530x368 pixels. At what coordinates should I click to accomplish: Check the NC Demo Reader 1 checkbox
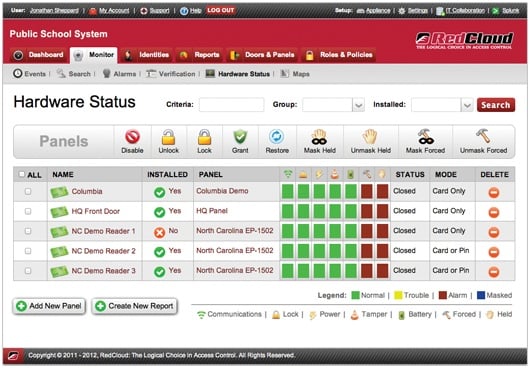(28, 231)
